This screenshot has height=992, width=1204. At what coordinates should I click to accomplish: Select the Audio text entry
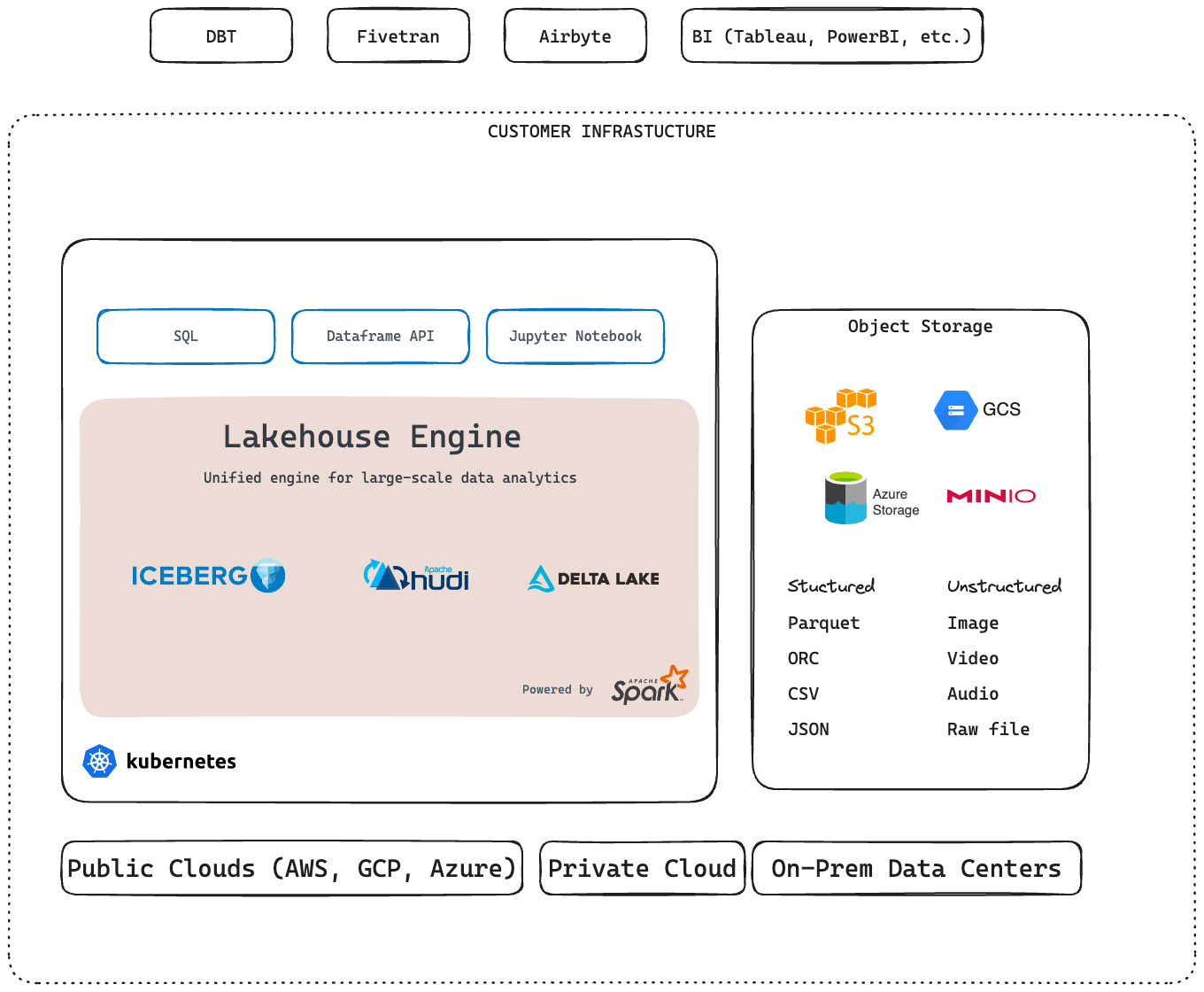point(973,694)
